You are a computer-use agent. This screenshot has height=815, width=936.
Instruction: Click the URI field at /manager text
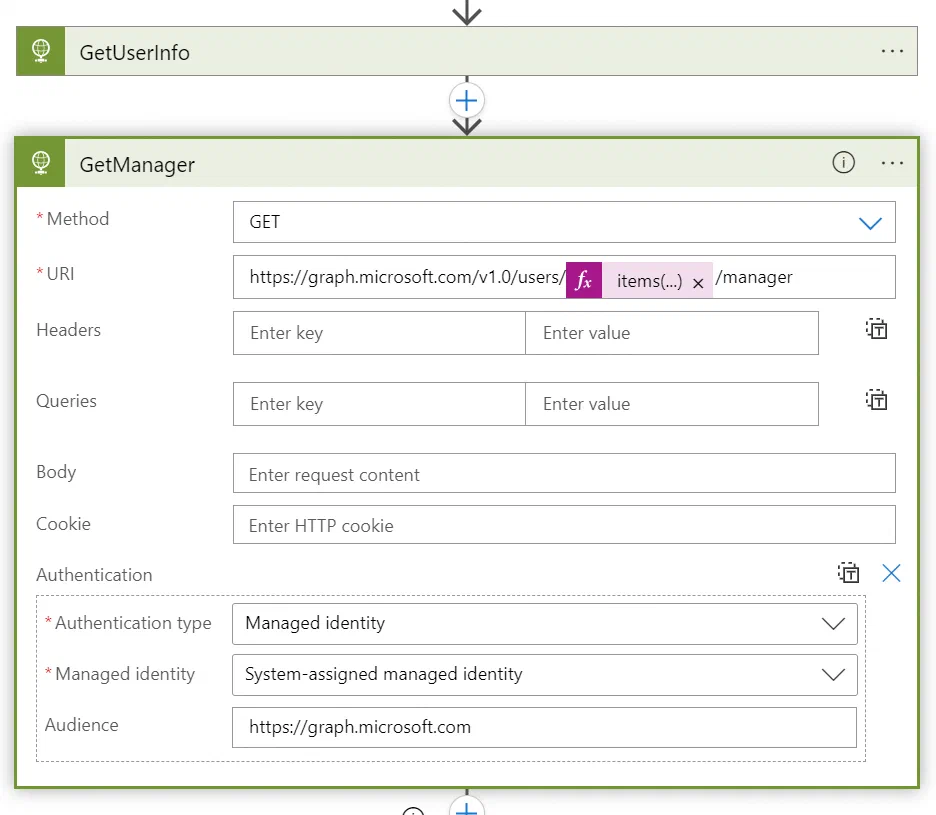[754, 277]
